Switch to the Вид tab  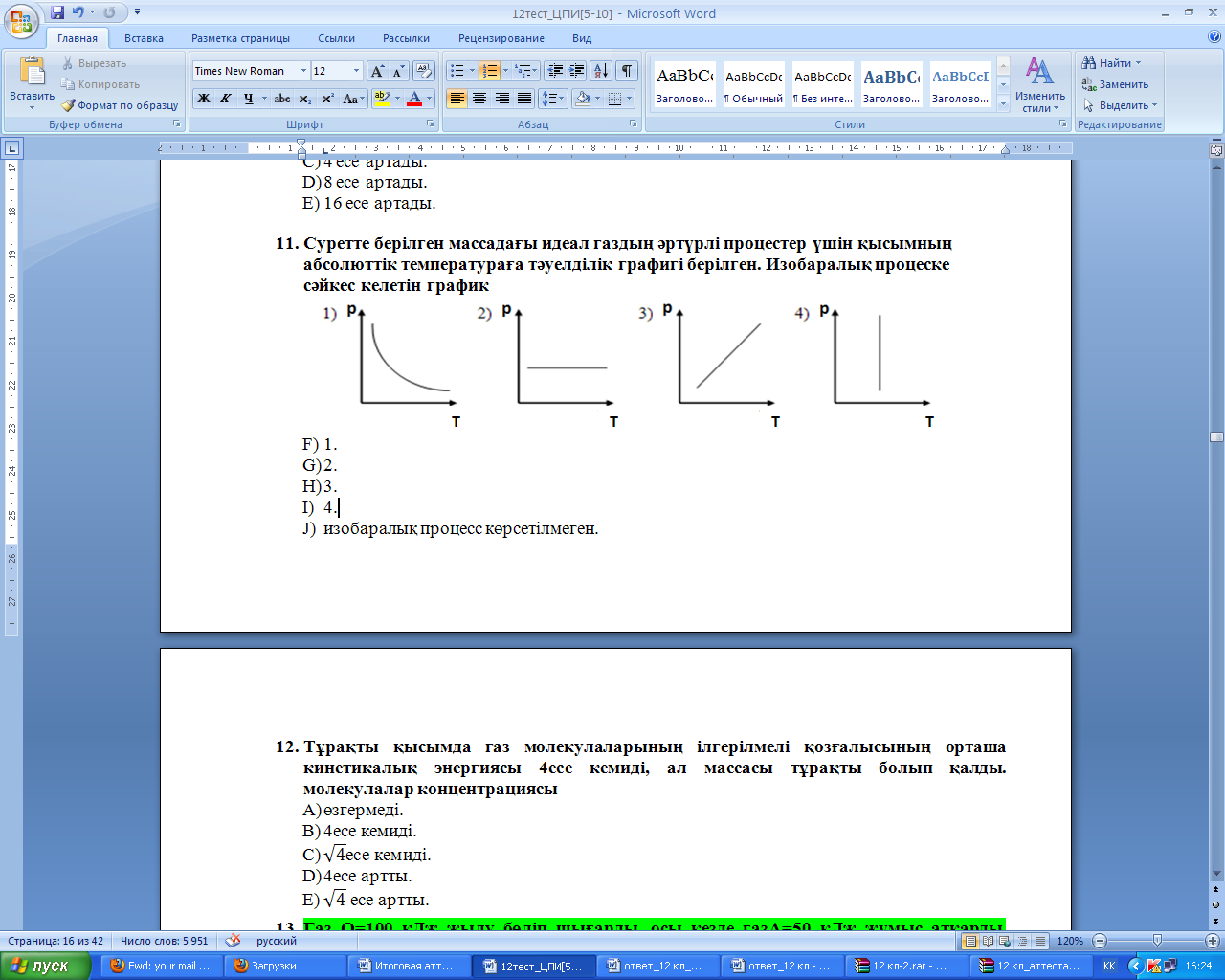582,38
